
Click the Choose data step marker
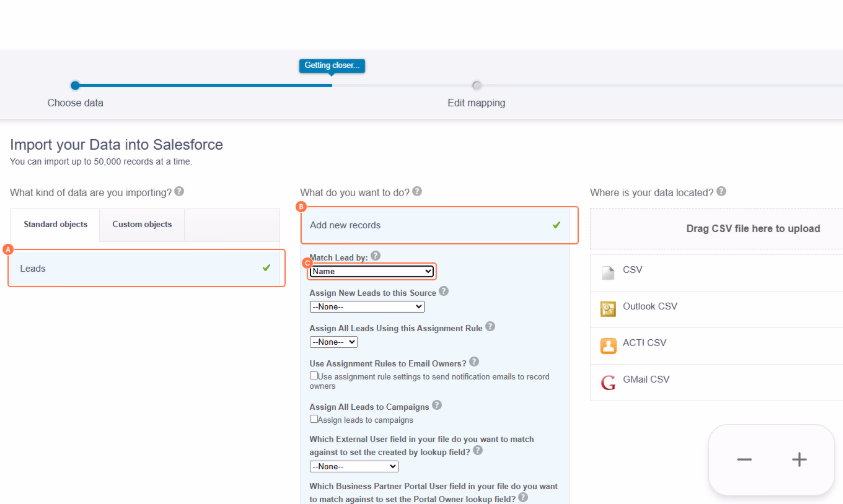(75, 85)
